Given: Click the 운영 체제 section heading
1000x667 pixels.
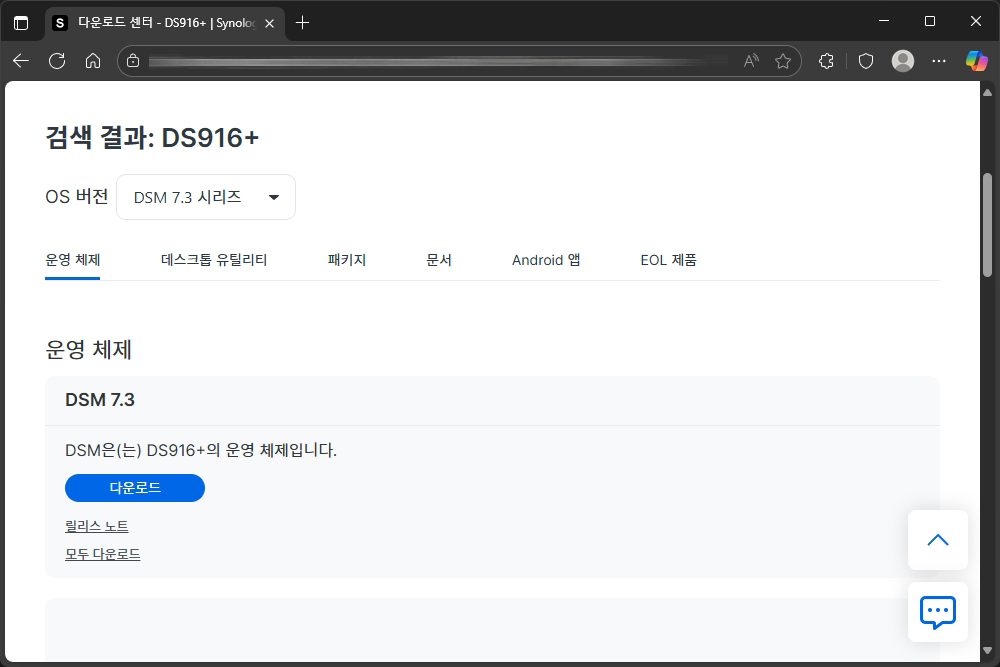Looking at the screenshot, I should [89, 349].
